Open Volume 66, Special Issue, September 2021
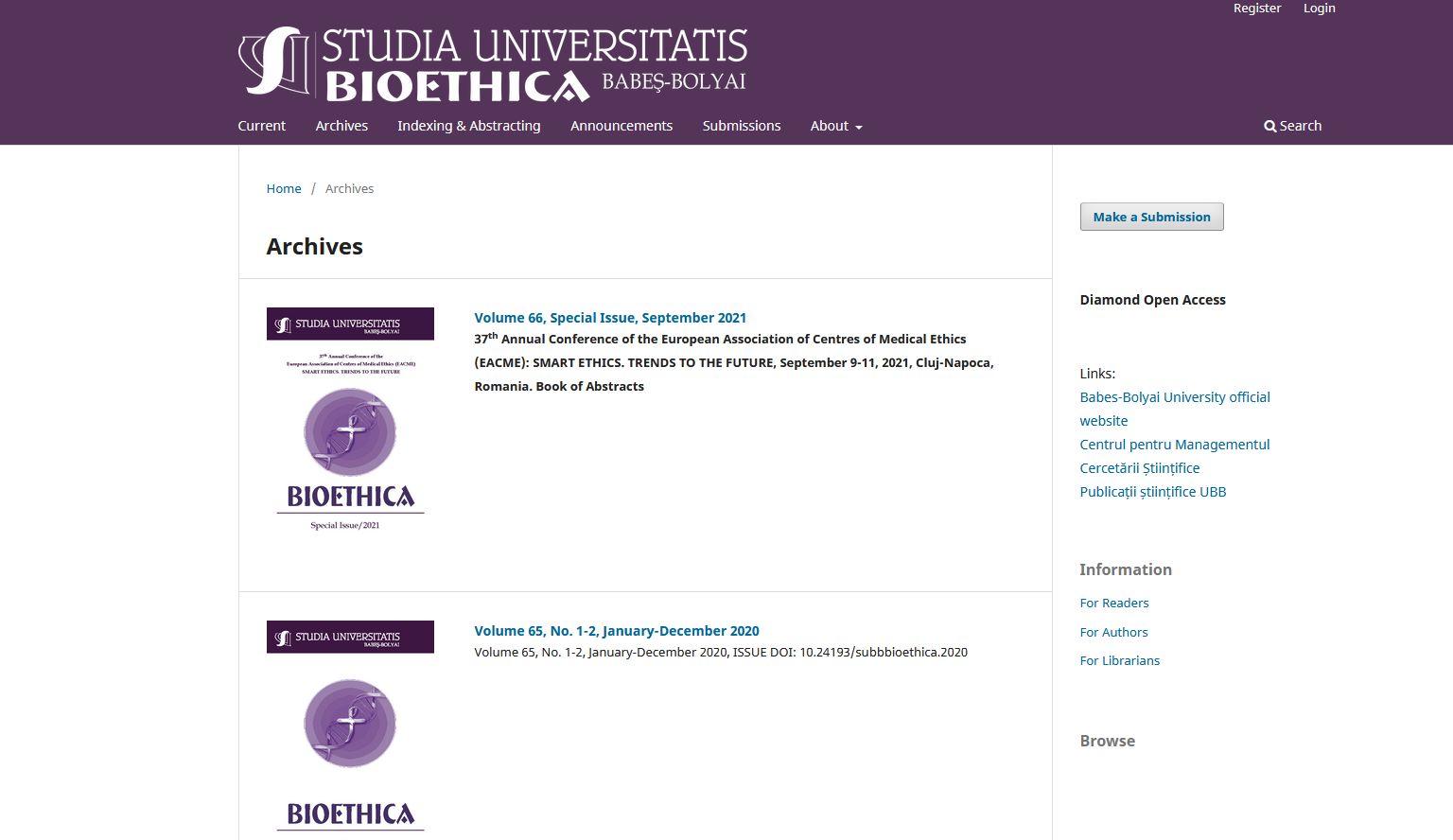 (610, 318)
